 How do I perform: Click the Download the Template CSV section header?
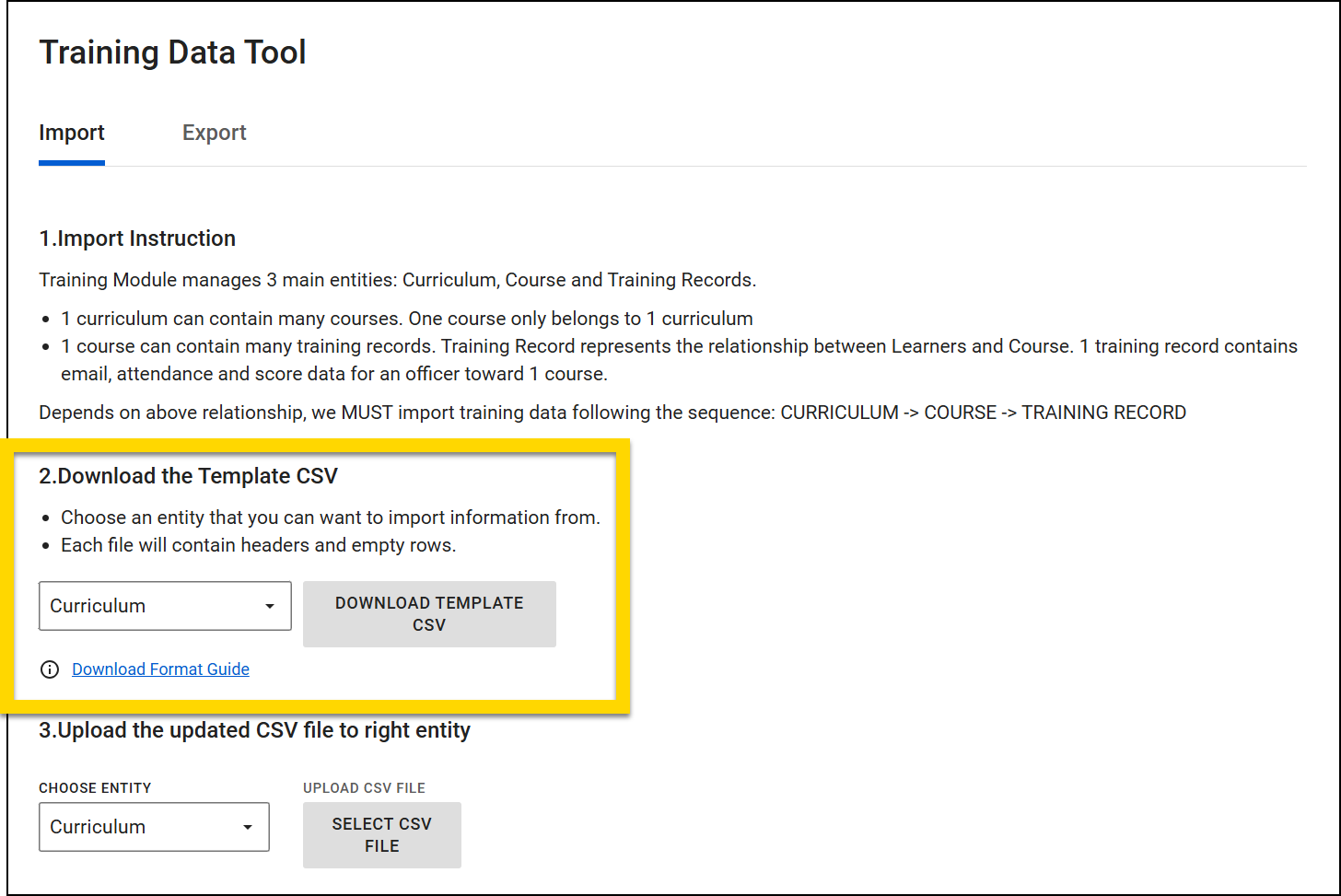pyautogui.click(x=189, y=476)
